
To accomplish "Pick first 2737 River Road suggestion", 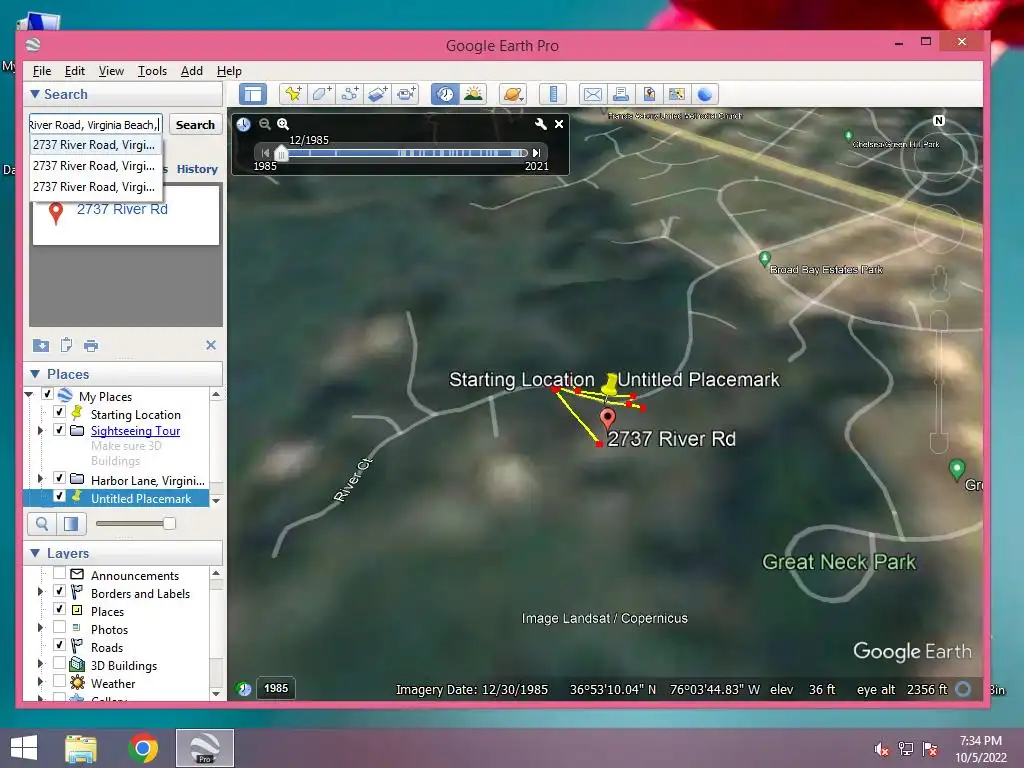I will (95, 145).
